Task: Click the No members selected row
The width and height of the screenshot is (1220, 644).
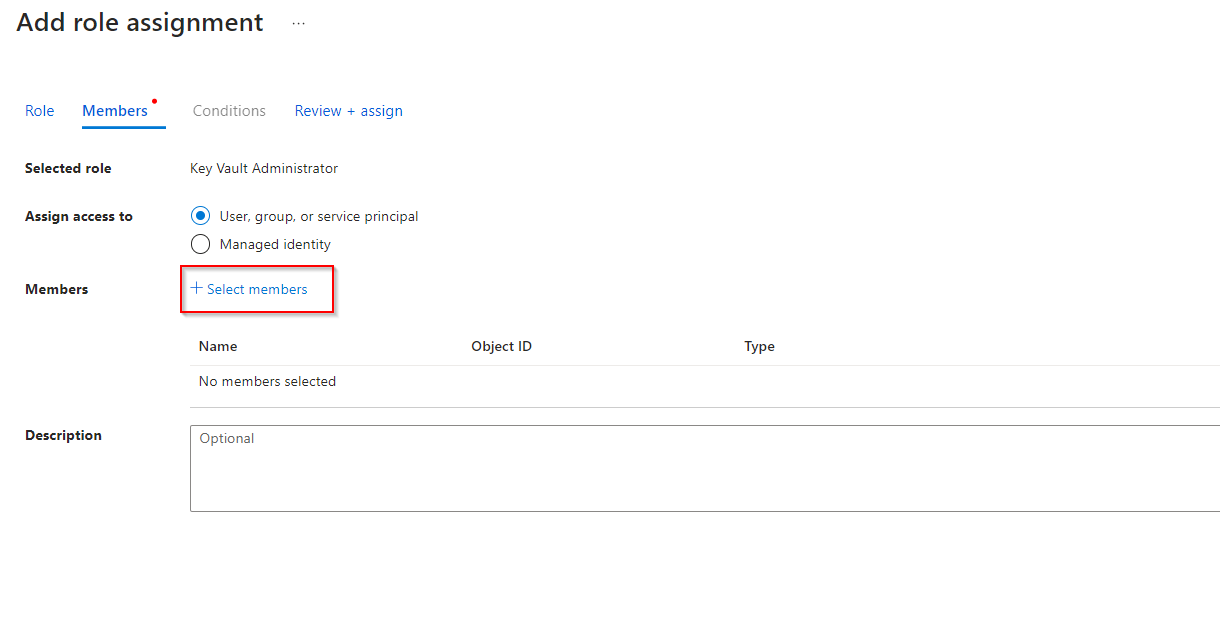Action: 267,381
